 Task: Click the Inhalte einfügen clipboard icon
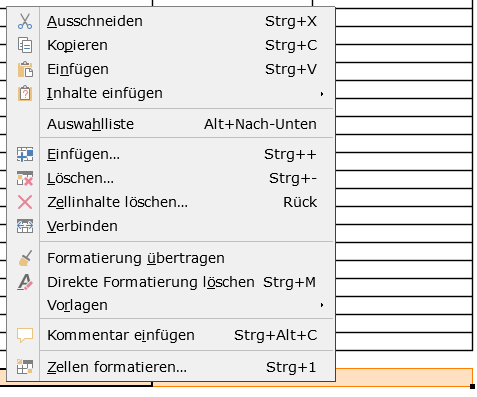(25, 93)
